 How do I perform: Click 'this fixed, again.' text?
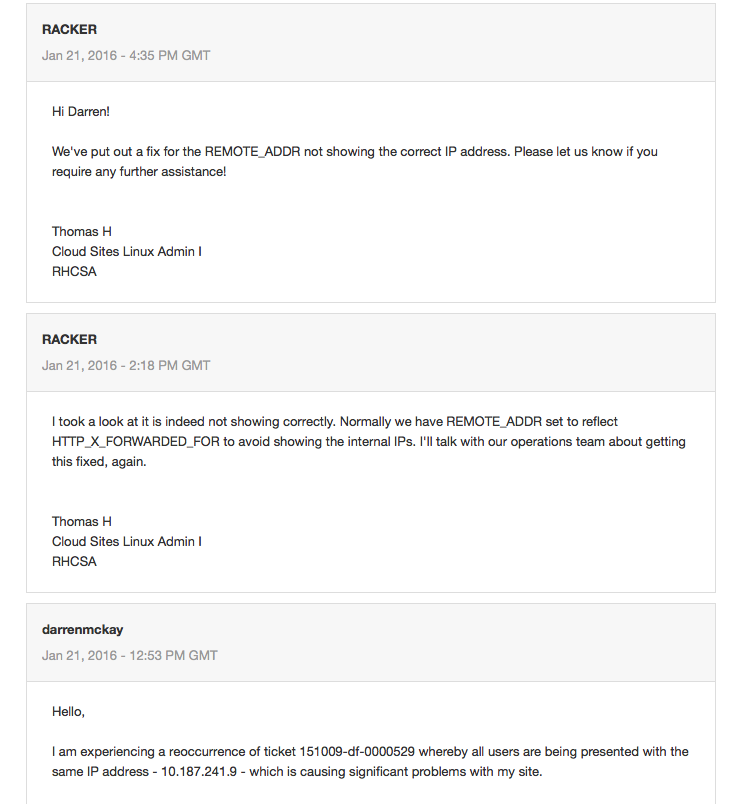pos(99,462)
